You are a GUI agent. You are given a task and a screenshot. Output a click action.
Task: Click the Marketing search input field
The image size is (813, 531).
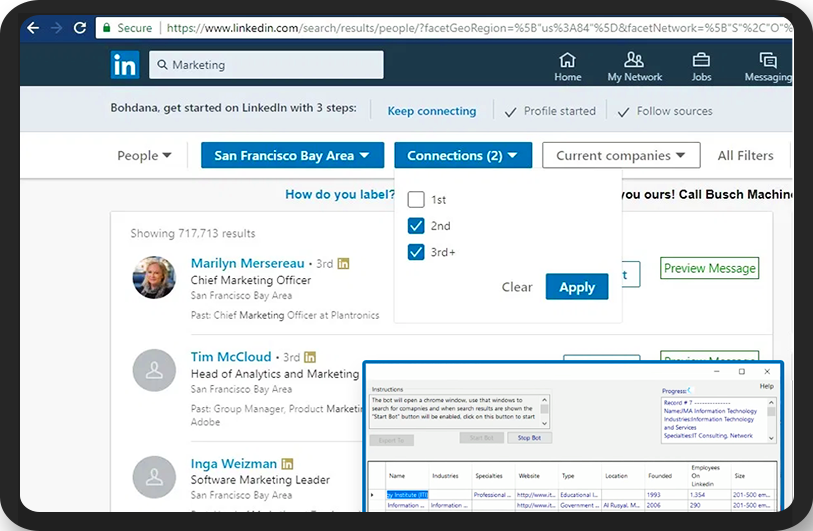point(266,65)
